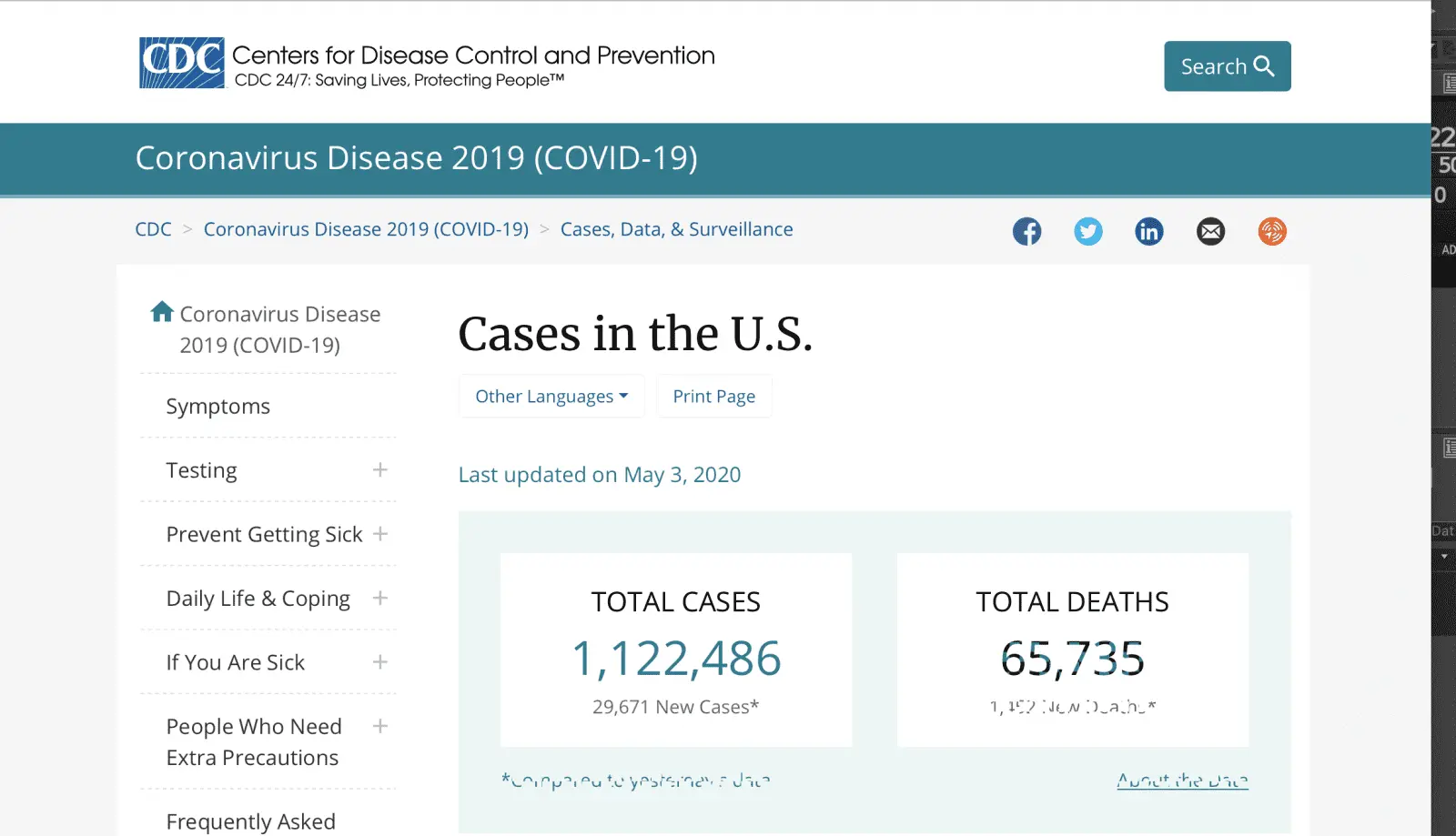The height and width of the screenshot is (836, 1456).
Task: Open Cases, Data, & Surveillance breadcrumb
Action: [676, 229]
